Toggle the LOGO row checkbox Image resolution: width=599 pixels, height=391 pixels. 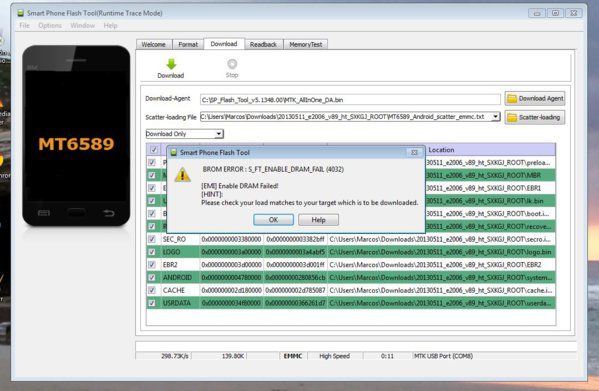[152, 252]
